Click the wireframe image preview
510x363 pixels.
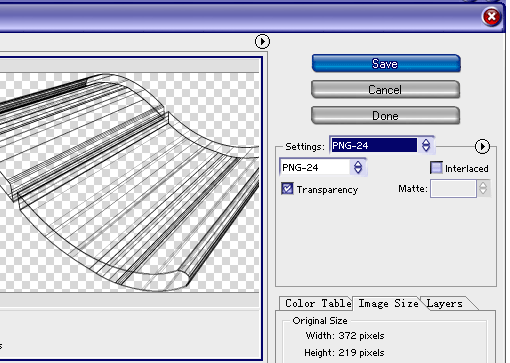click(x=129, y=182)
